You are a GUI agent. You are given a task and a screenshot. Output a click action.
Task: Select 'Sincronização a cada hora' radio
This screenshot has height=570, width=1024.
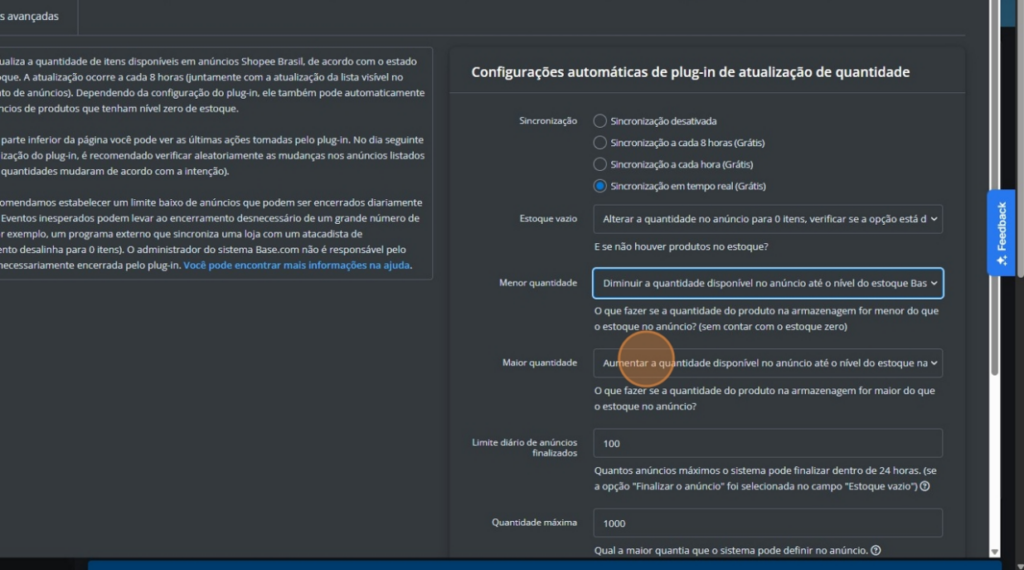(x=600, y=164)
